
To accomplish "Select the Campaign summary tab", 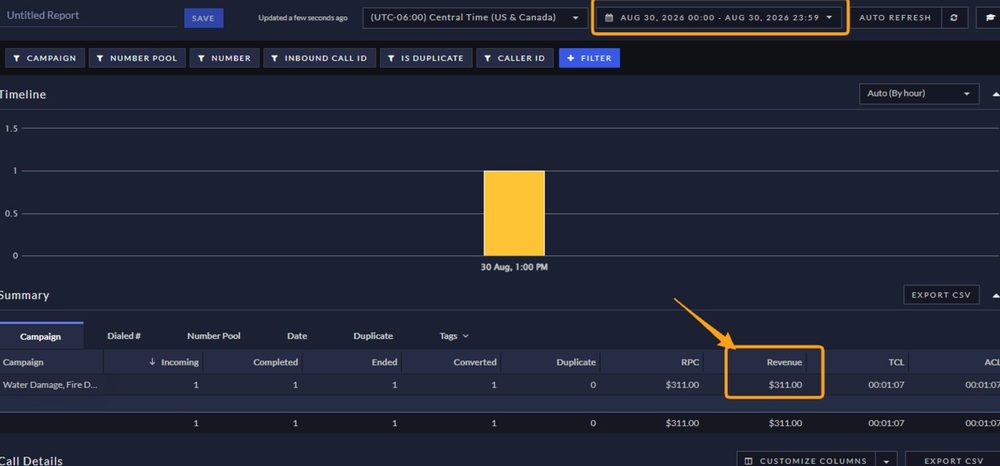I will point(41,336).
